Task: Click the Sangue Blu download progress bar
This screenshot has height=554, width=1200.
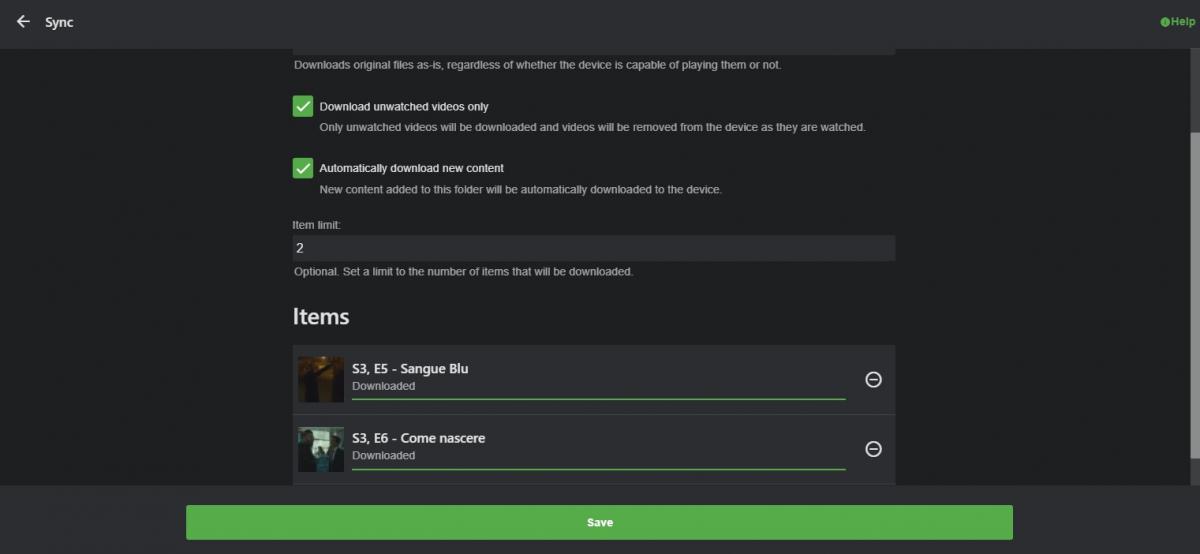Action: (598, 398)
